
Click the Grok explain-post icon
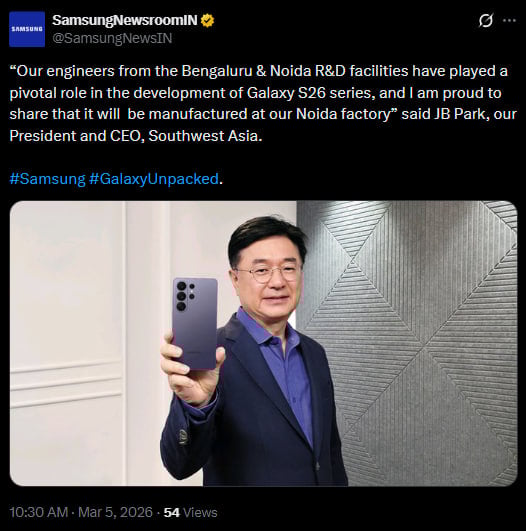[485, 21]
